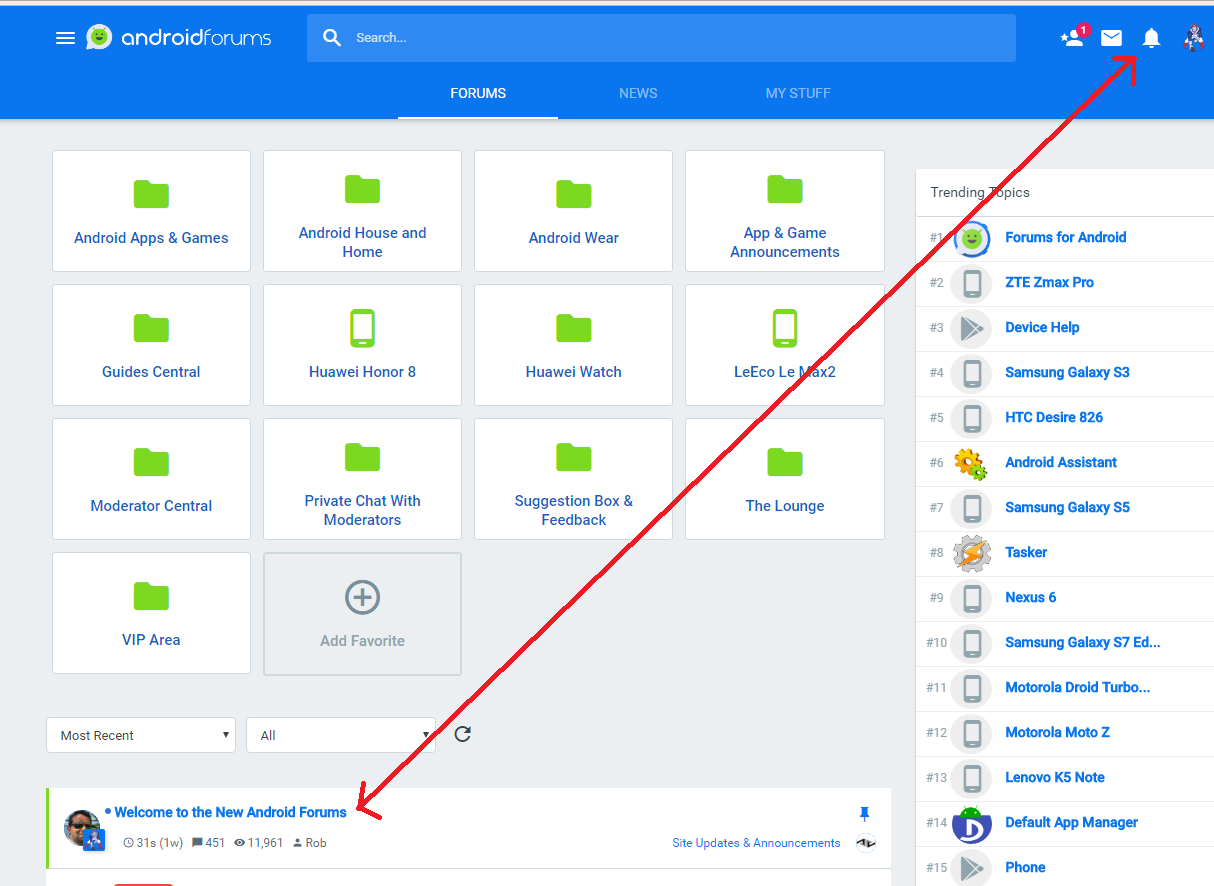The image size is (1214, 886).
Task: Switch to the My Stuff tab
Action: tap(798, 93)
